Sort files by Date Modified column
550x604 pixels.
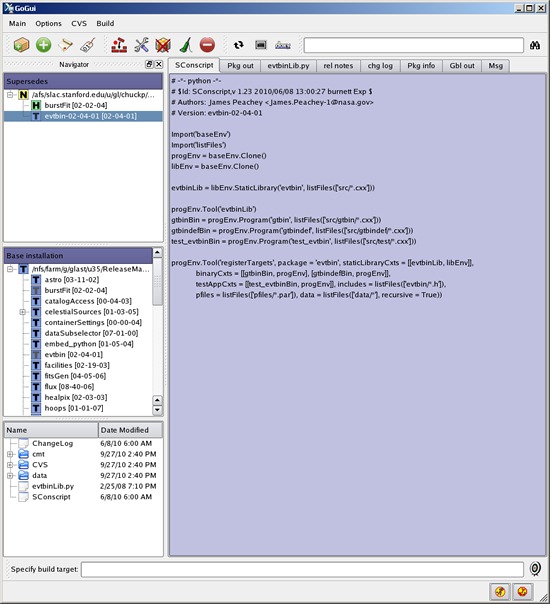tap(131, 430)
